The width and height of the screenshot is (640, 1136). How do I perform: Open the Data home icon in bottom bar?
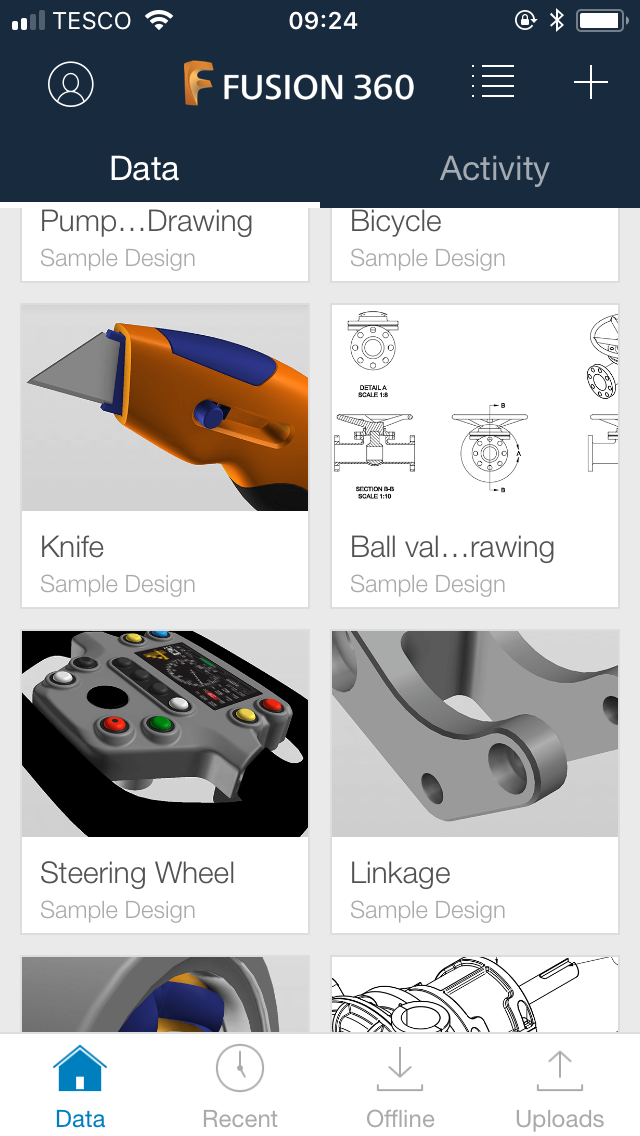80,1069
